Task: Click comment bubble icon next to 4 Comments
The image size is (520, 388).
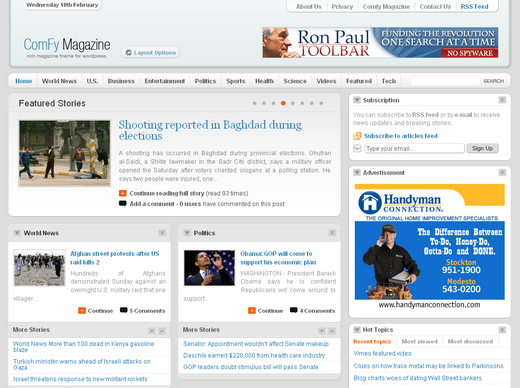Action: 294,310
